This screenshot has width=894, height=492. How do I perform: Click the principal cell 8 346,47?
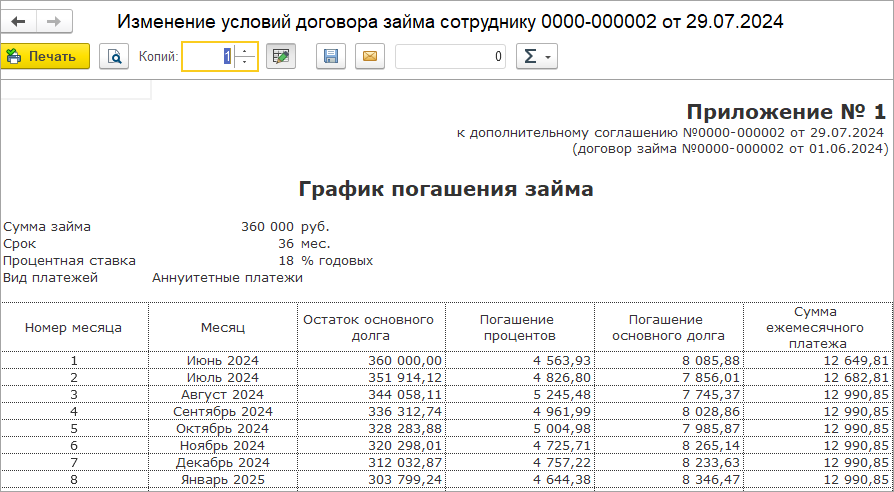tap(669, 479)
